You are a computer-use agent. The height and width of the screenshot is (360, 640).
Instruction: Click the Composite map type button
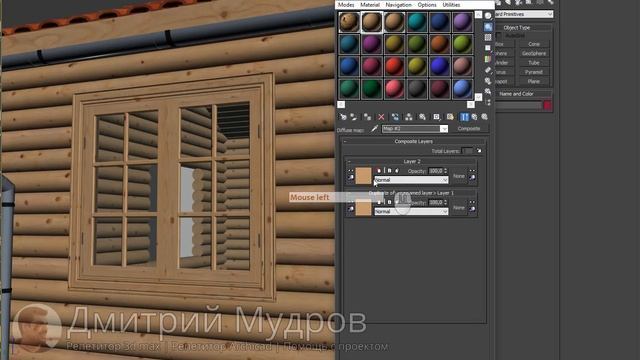click(469, 129)
